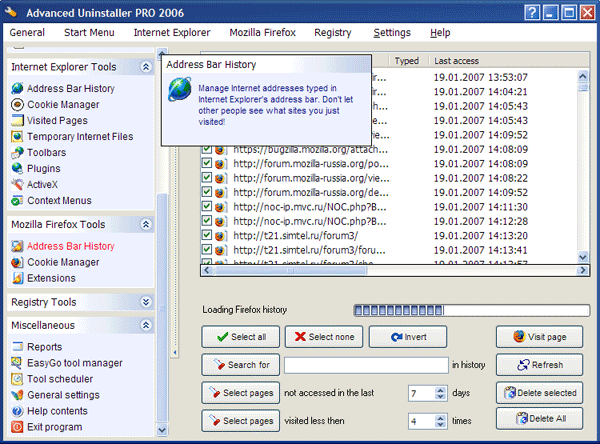Viewport: 600px width, 444px height.
Task: Collapse the Internet Explorer Tools section
Action: pyautogui.click(x=146, y=67)
